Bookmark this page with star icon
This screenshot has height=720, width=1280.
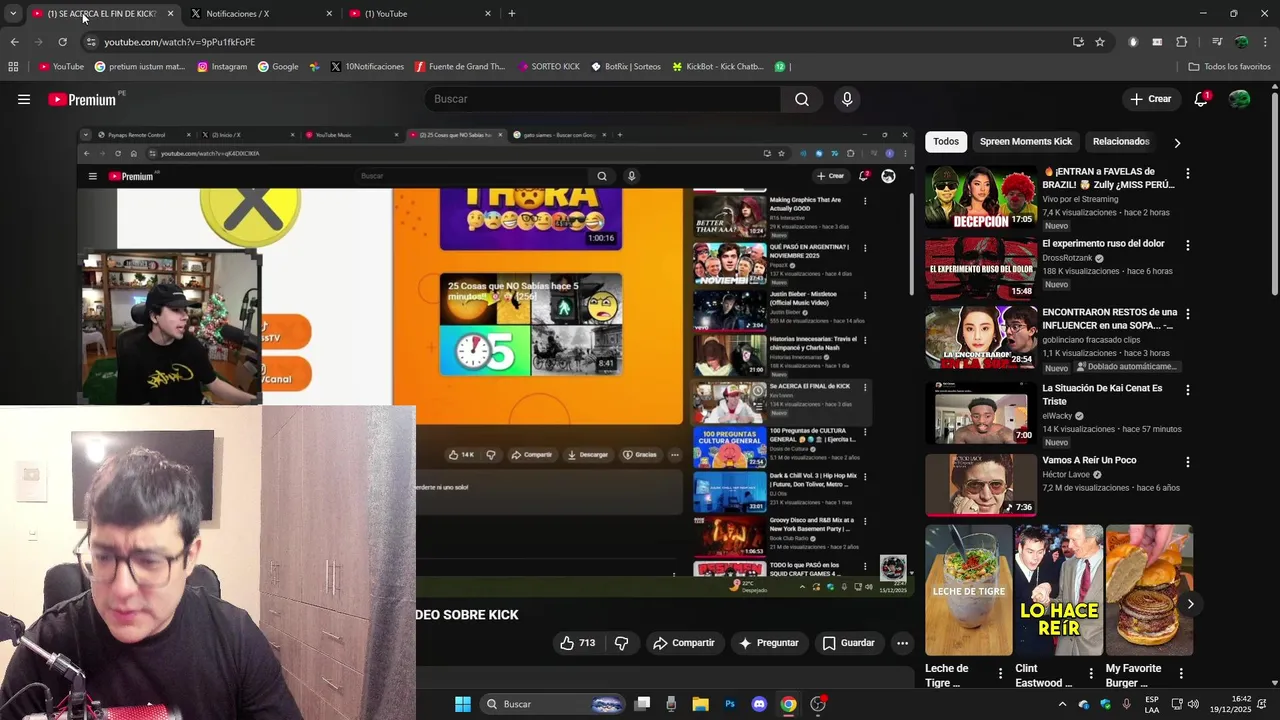click(1100, 42)
